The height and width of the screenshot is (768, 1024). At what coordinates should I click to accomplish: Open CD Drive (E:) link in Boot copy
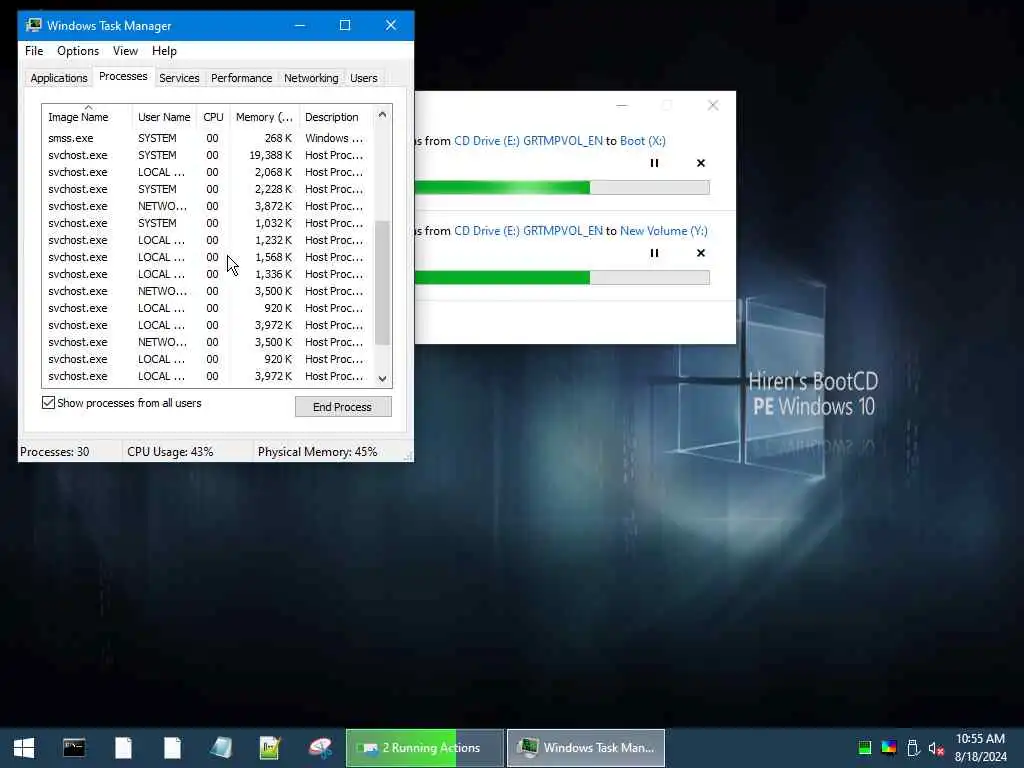pos(528,140)
